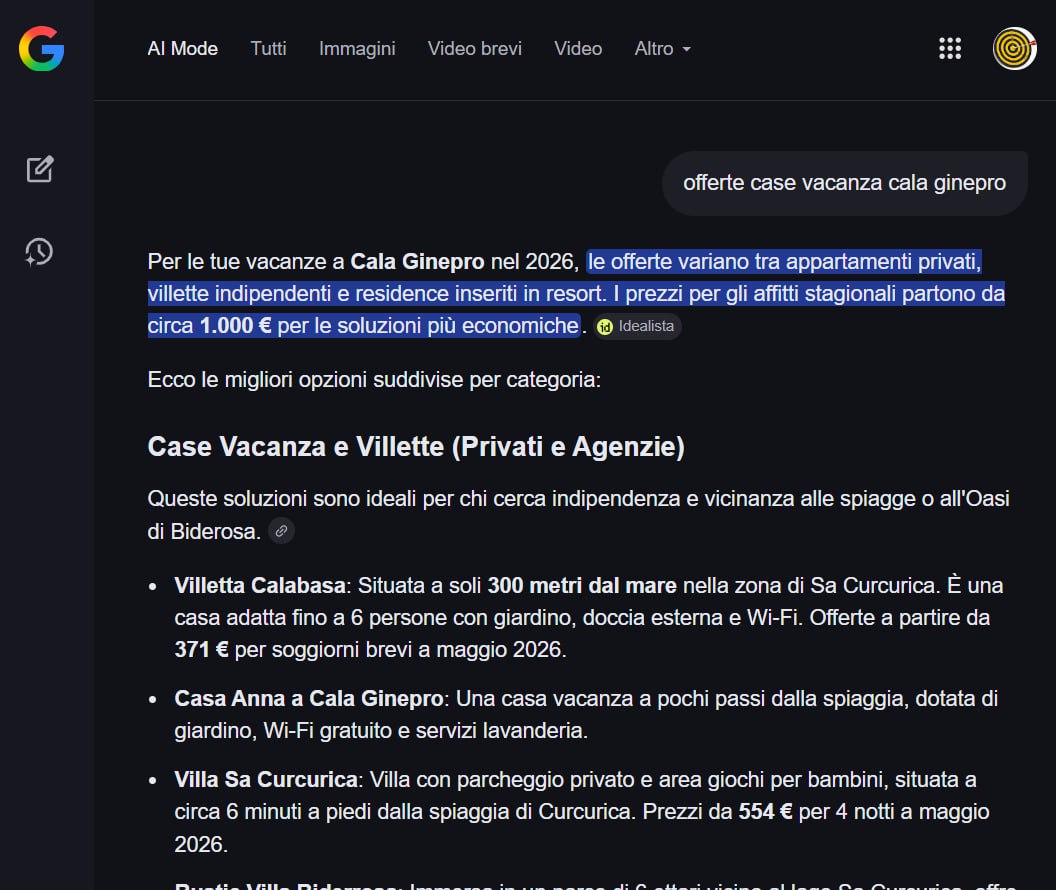Click the Google logo
This screenshot has height=890, width=1056.
pos(41,49)
